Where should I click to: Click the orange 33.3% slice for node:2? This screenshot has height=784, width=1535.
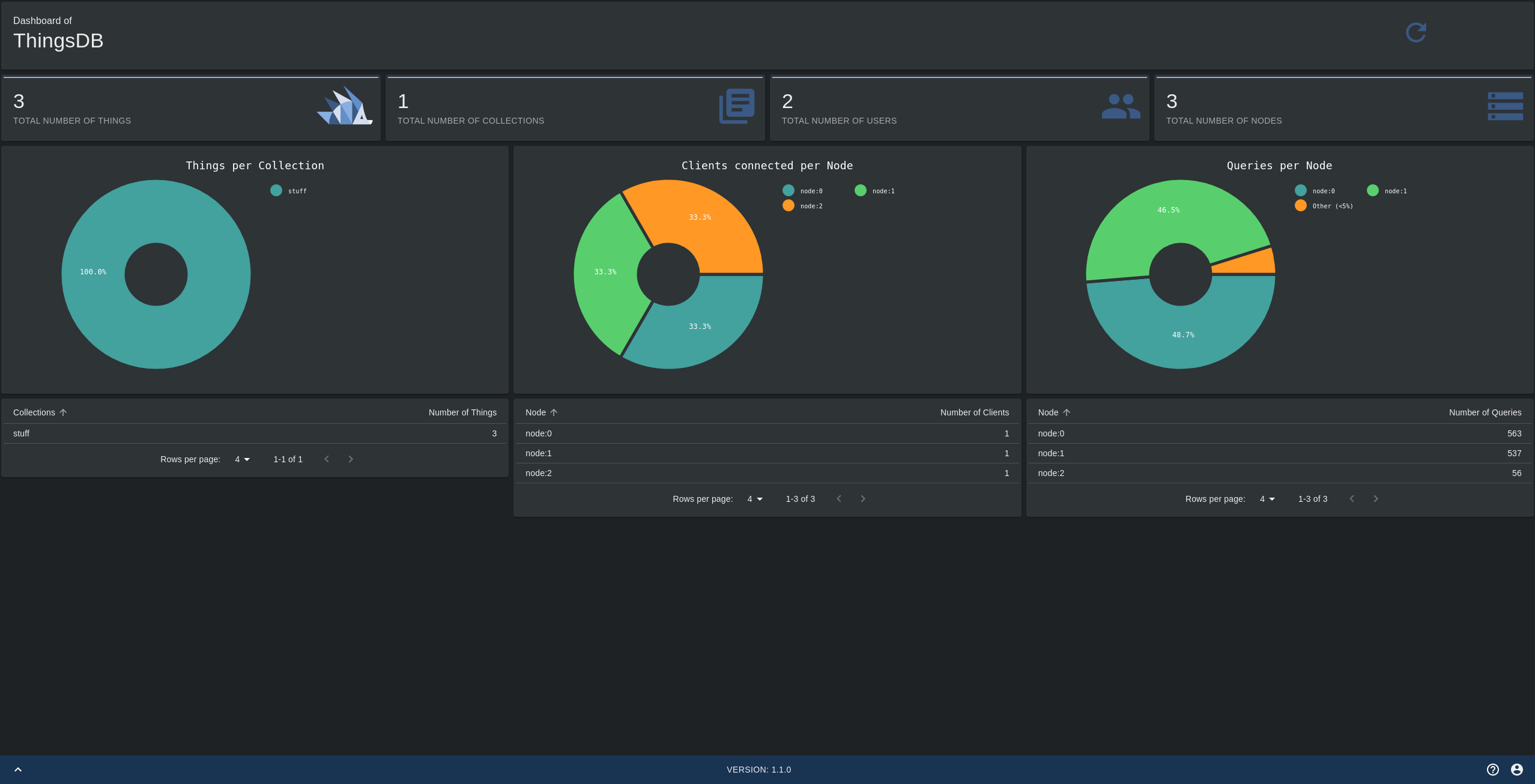700,217
